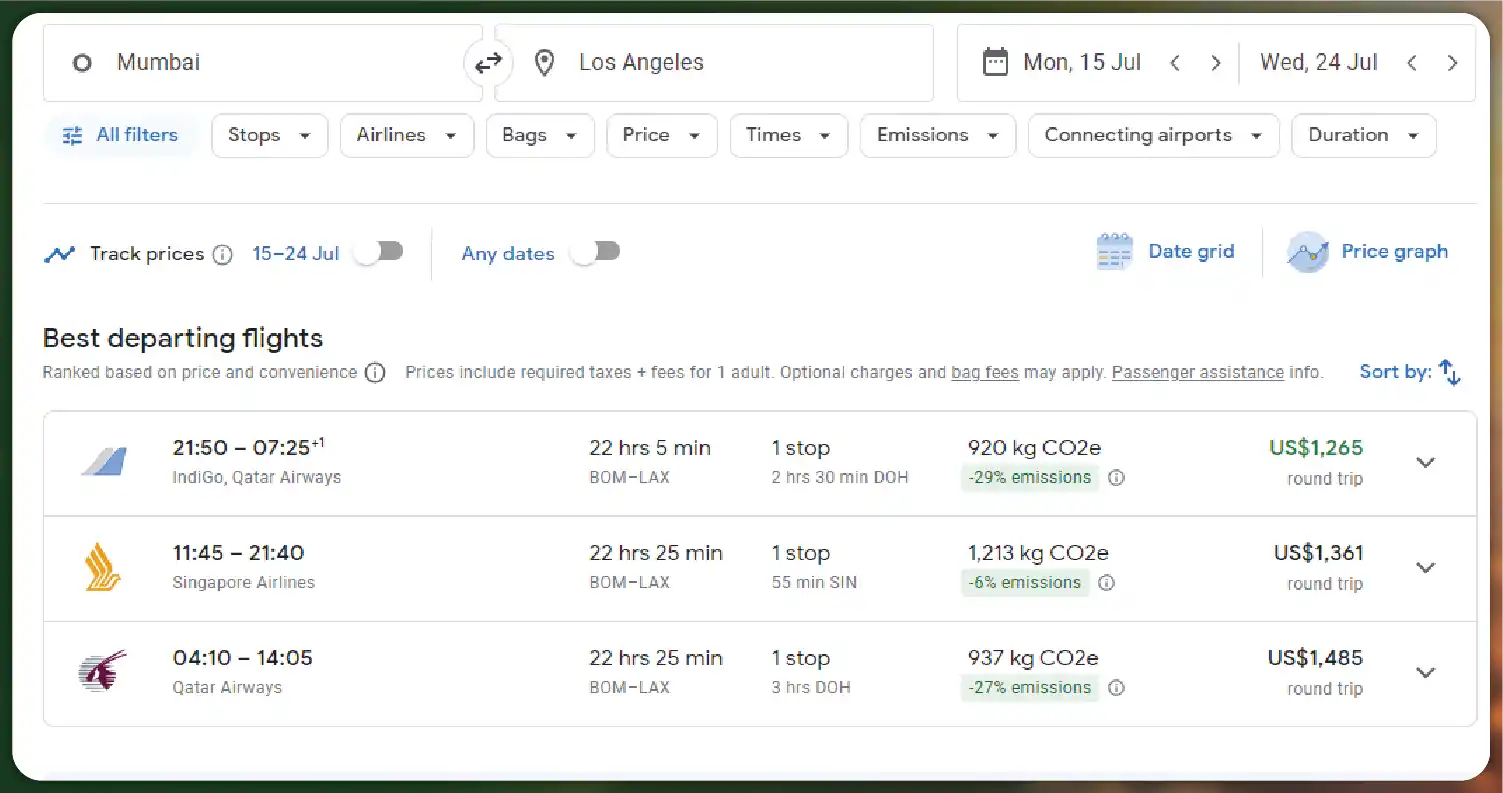Click the 2 hrs 30 min DOH layover
Viewport: 1503px width, 793px height.
coord(840,478)
